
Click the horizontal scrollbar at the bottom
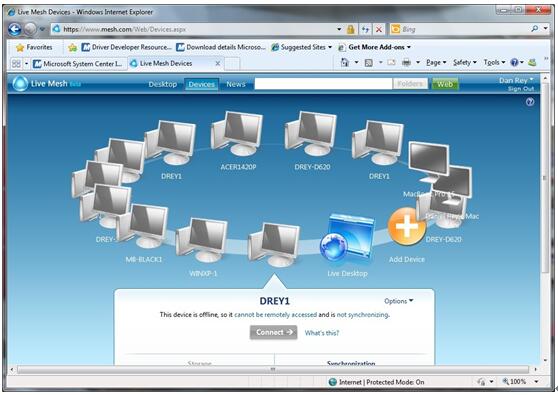click(x=273, y=370)
